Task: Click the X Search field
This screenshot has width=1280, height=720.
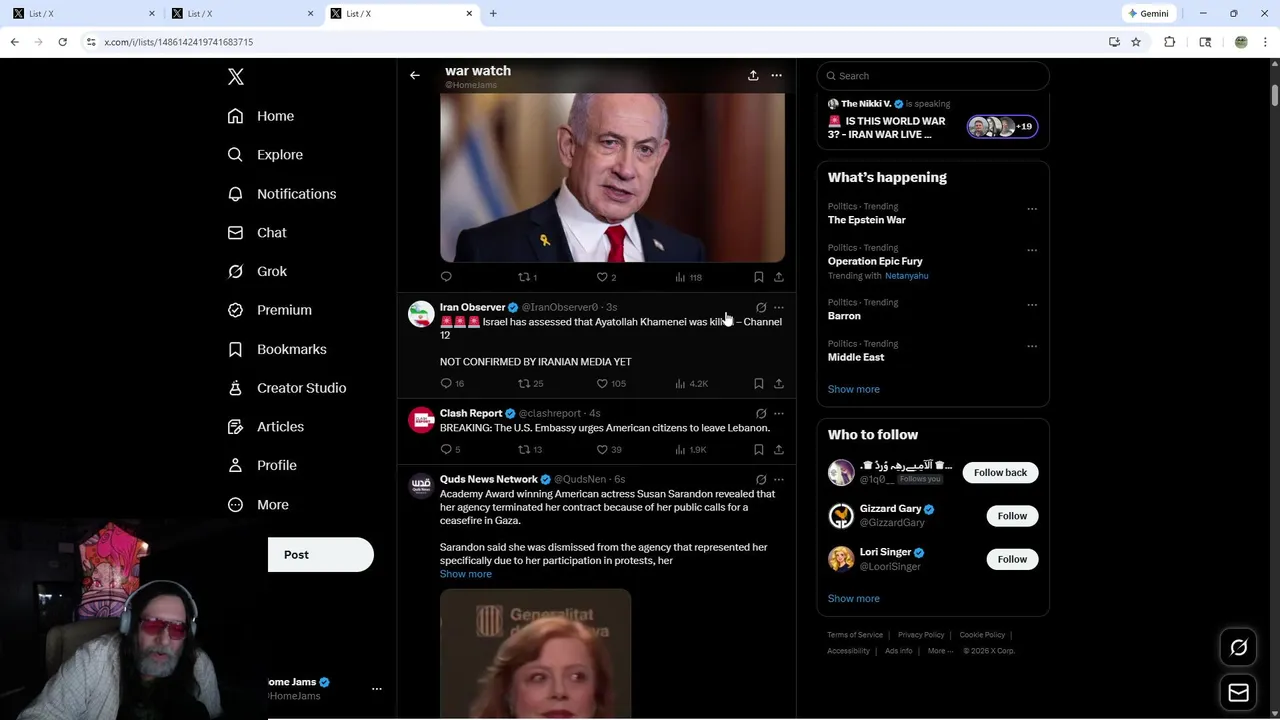Action: (933, 76)
